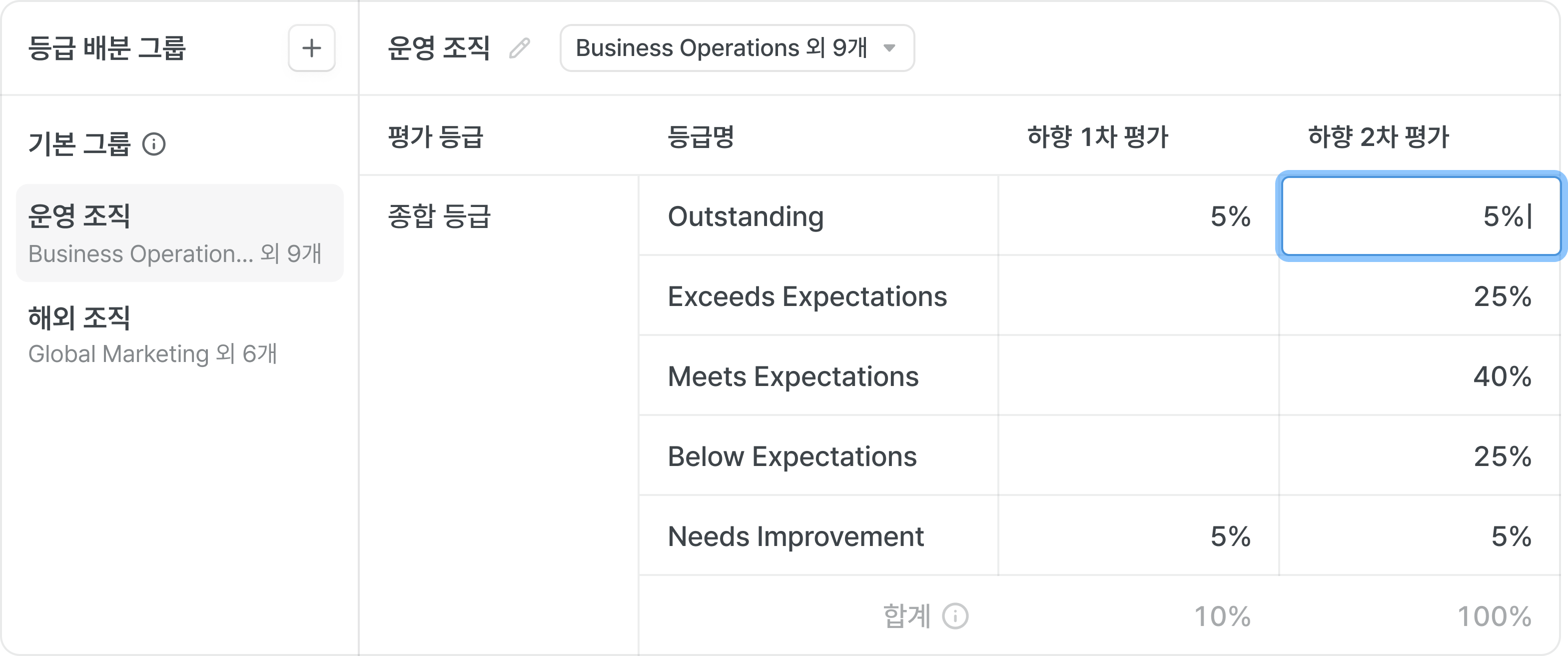Screen dimensions: 1568x656
Task: Open the Business Operations 외 9개 dropdown
Action: [737, 48]
